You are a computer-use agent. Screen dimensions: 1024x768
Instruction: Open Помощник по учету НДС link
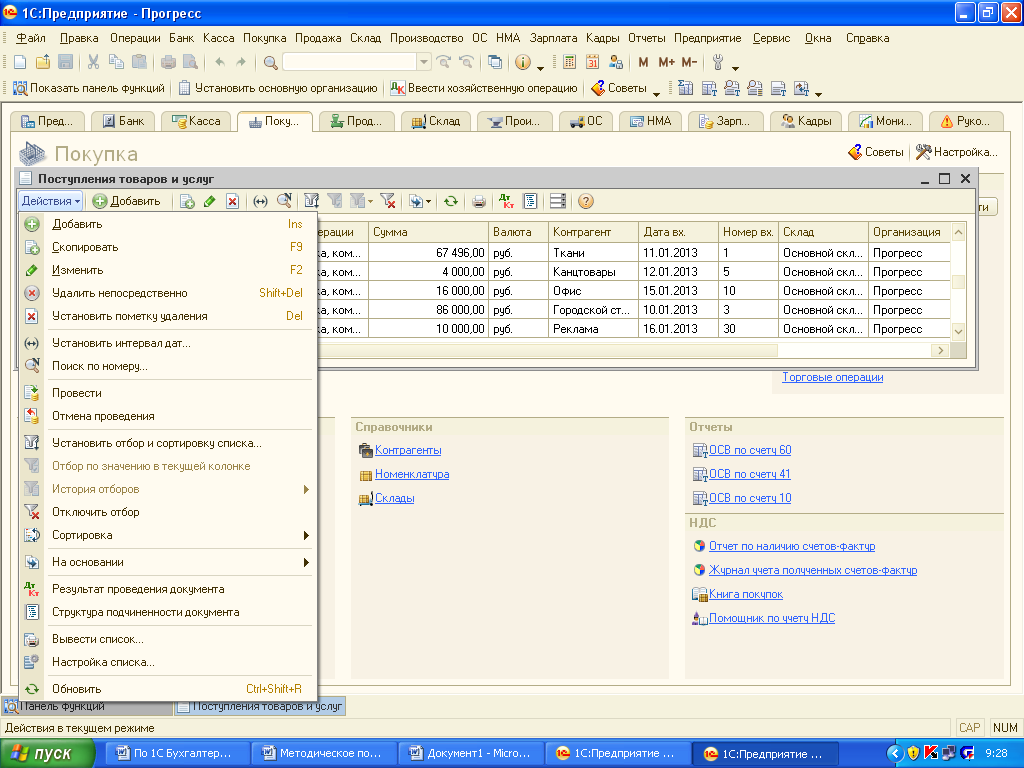(772, 618)
